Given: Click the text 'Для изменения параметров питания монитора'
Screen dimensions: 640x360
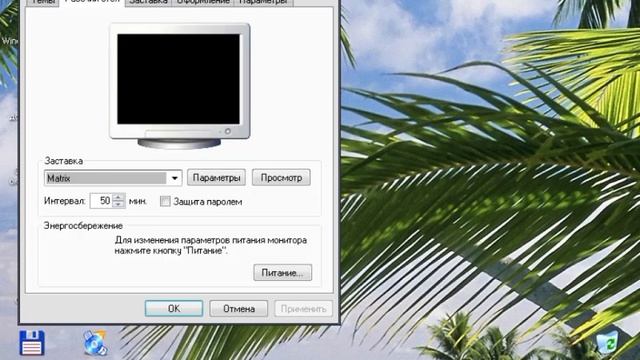Looking at the screenshot, I should 211,240.
